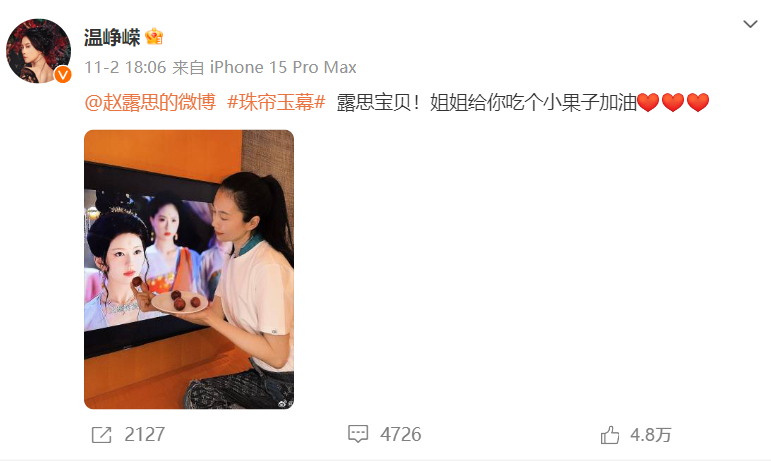Screen dimensions: 771x461
Task: Click the first red heart emoji
Action: [648, 103]
